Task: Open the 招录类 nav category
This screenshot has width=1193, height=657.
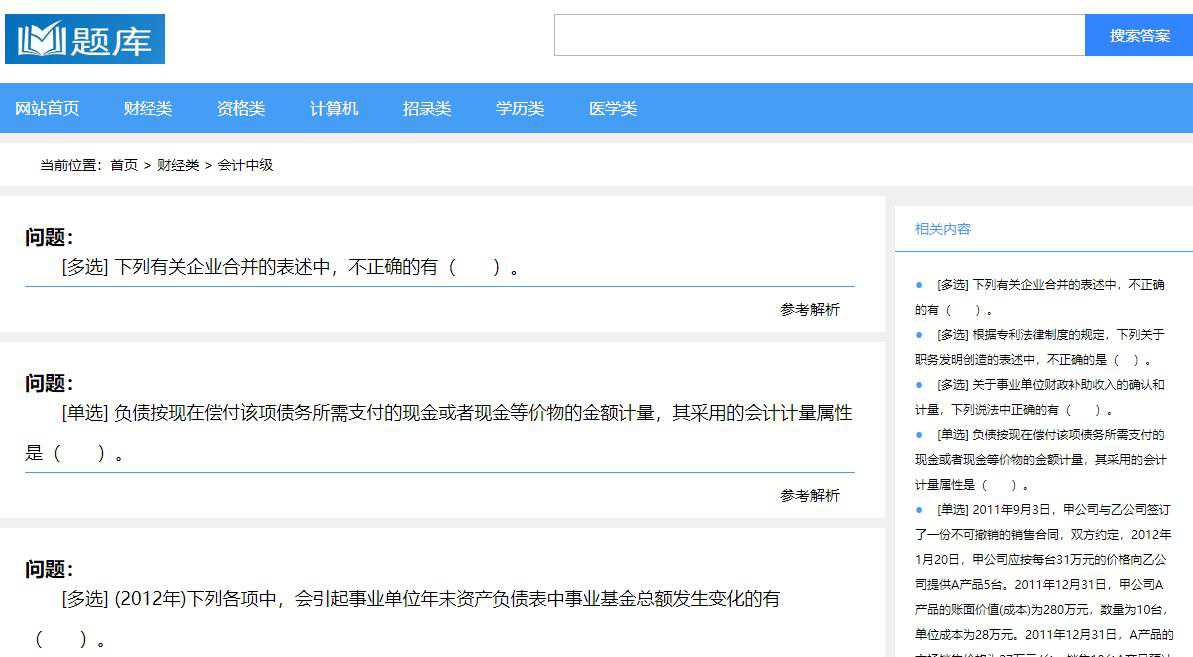Action: (x=427, y=108)
